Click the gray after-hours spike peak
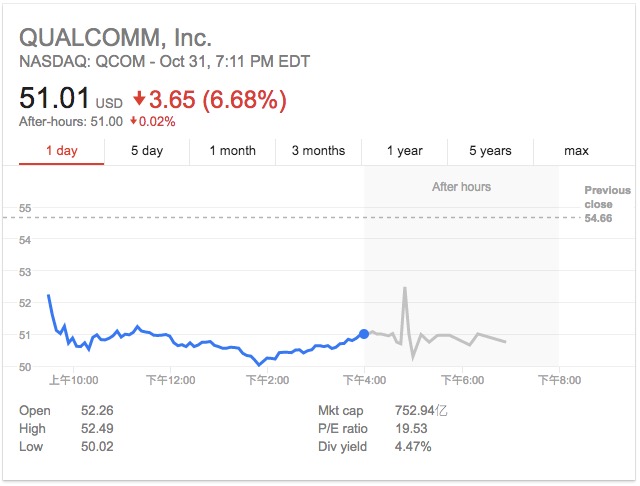The image size is (640, 486). pos(404,288)
